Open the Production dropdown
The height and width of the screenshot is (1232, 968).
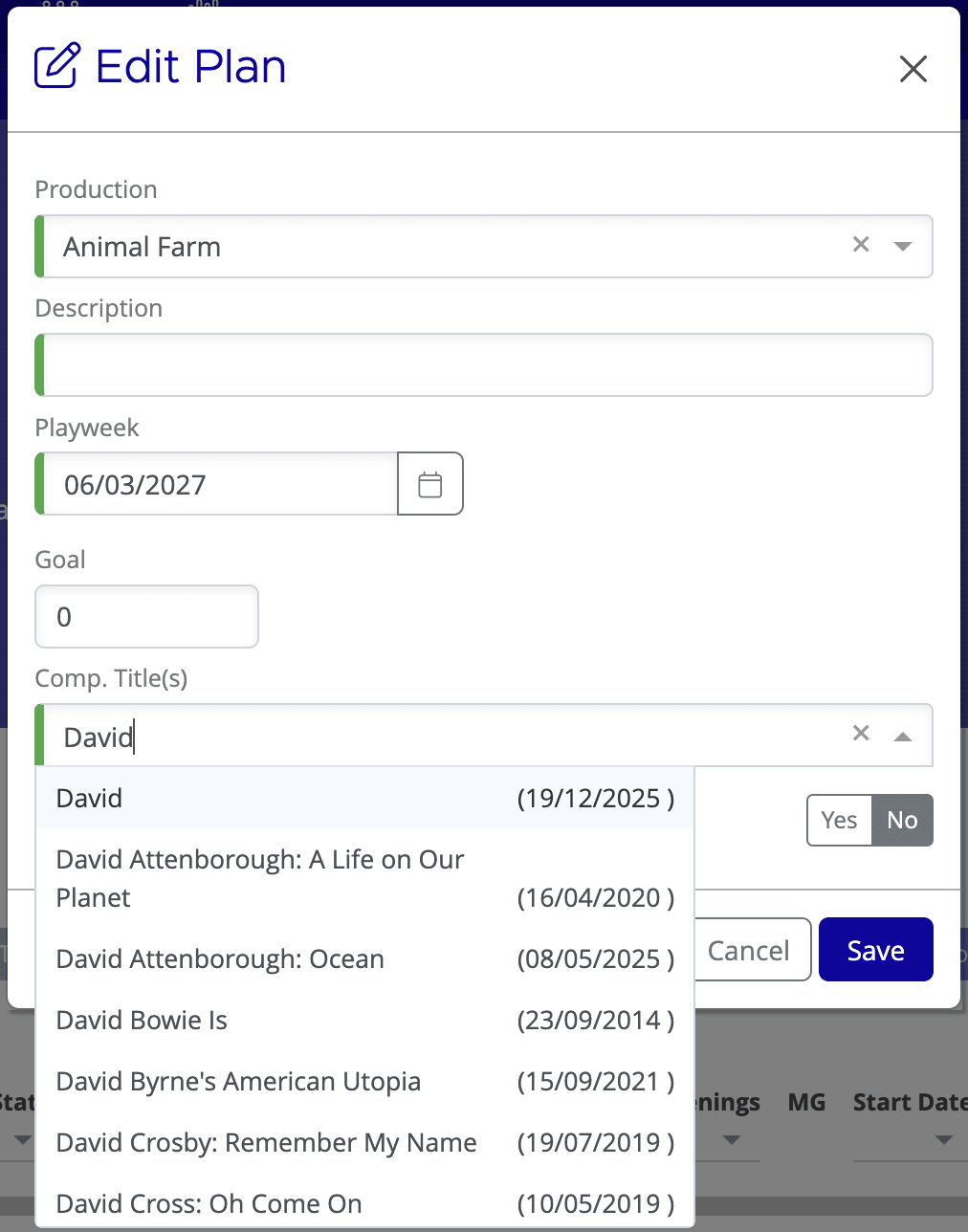(902, 246)
